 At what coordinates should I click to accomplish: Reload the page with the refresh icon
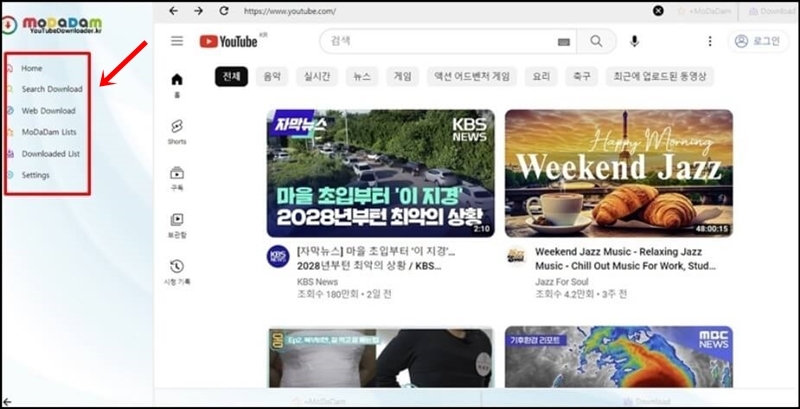pyautogui.click(x=223, y=11)
